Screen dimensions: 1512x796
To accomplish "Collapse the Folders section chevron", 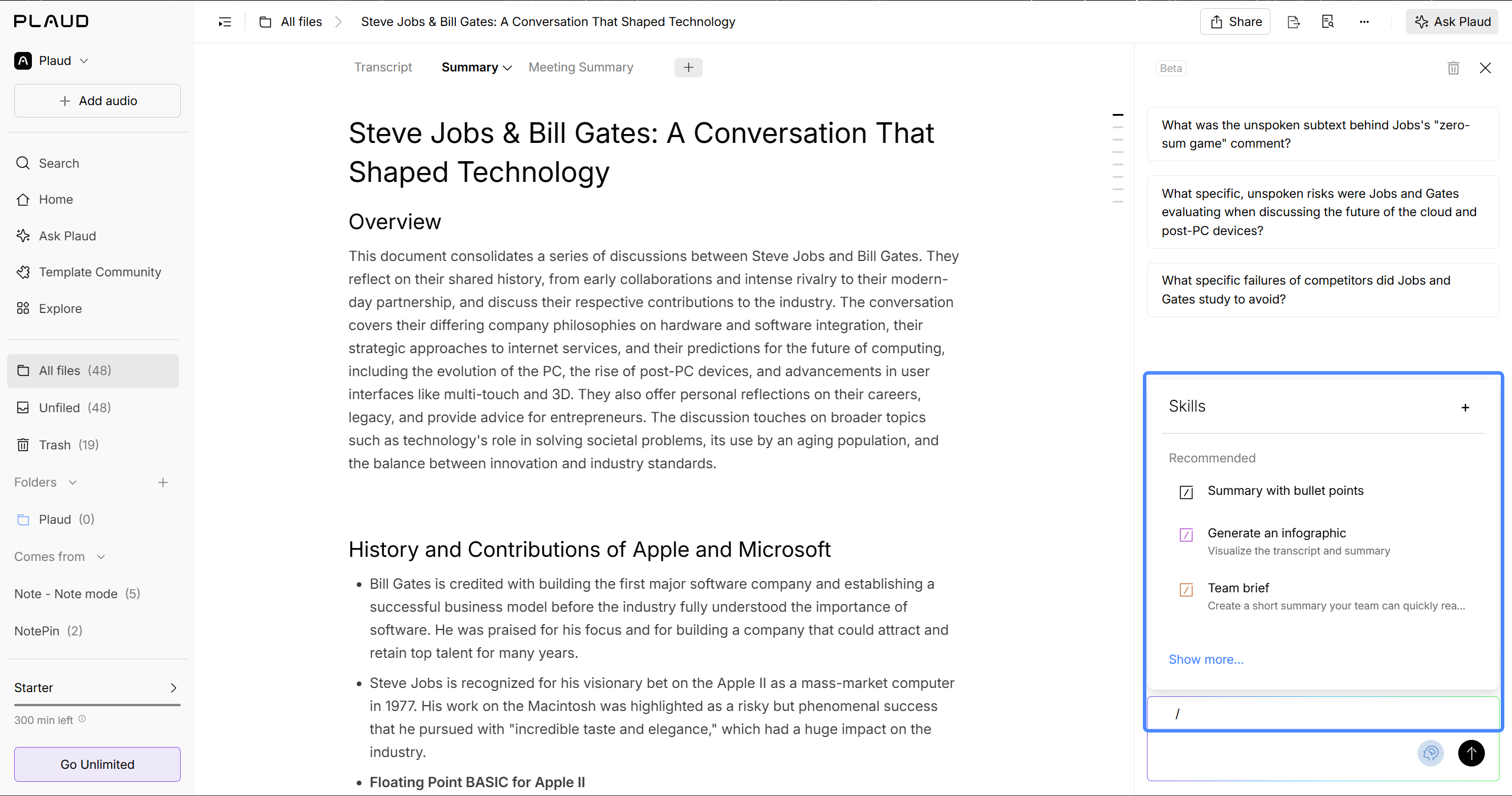I will tap(73, 482).
